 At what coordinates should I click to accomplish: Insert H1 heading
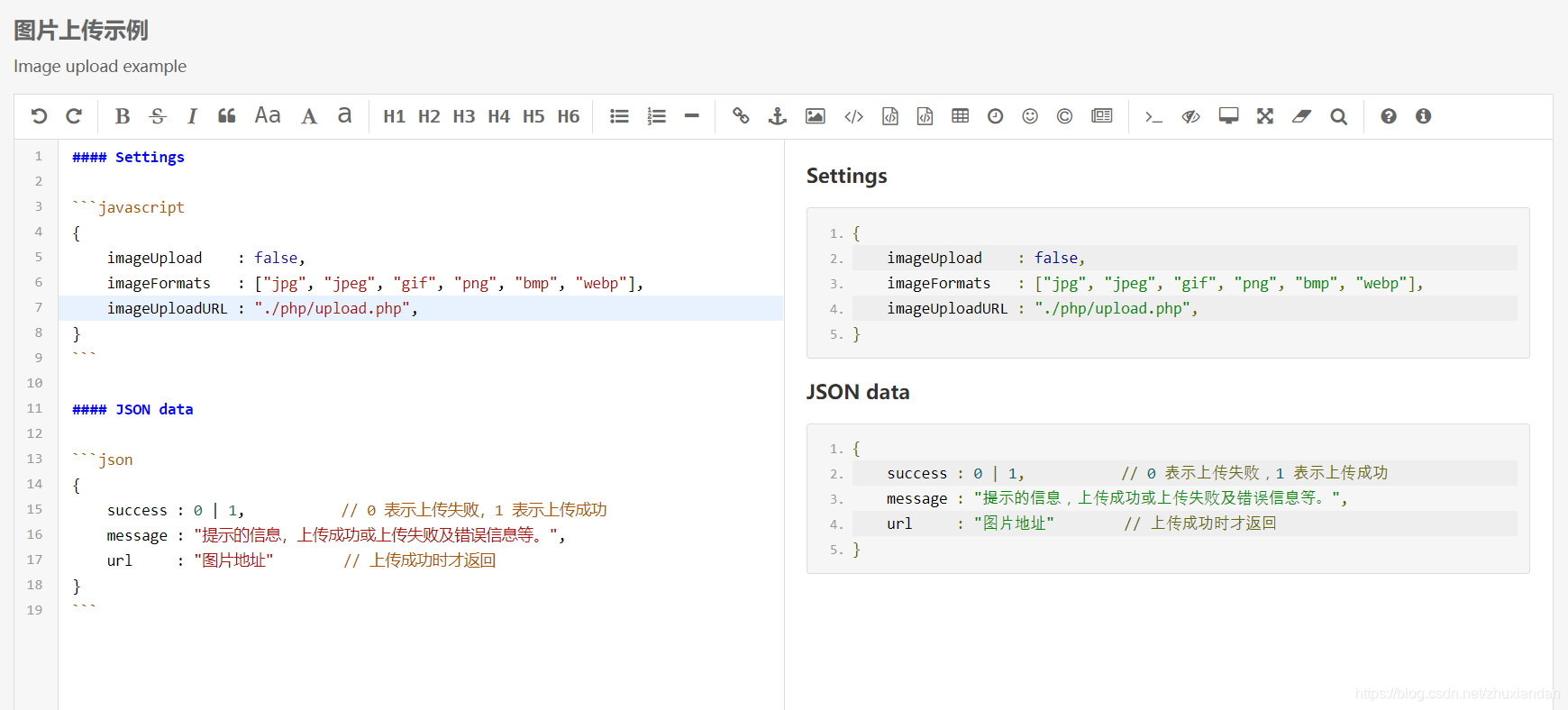pos(394,116)
